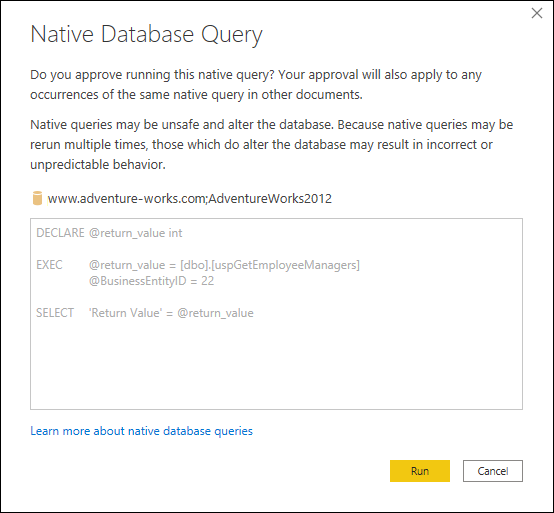Click the '[dbo].[uspGetEmployeeManagers]' EXEC line
This screenshot has height=513, width=554.
tap(198, 265)
